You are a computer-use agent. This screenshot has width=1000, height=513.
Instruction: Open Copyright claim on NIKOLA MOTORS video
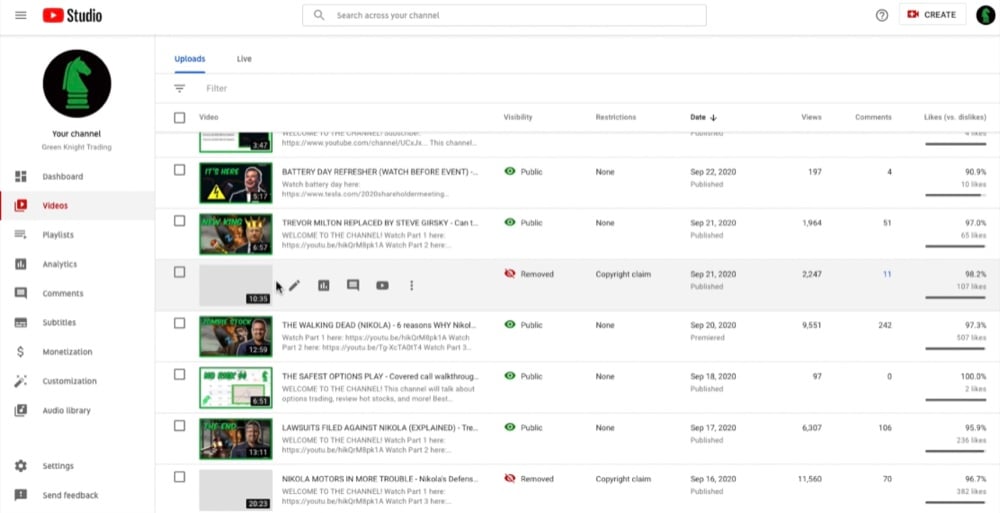click(623, 479)
